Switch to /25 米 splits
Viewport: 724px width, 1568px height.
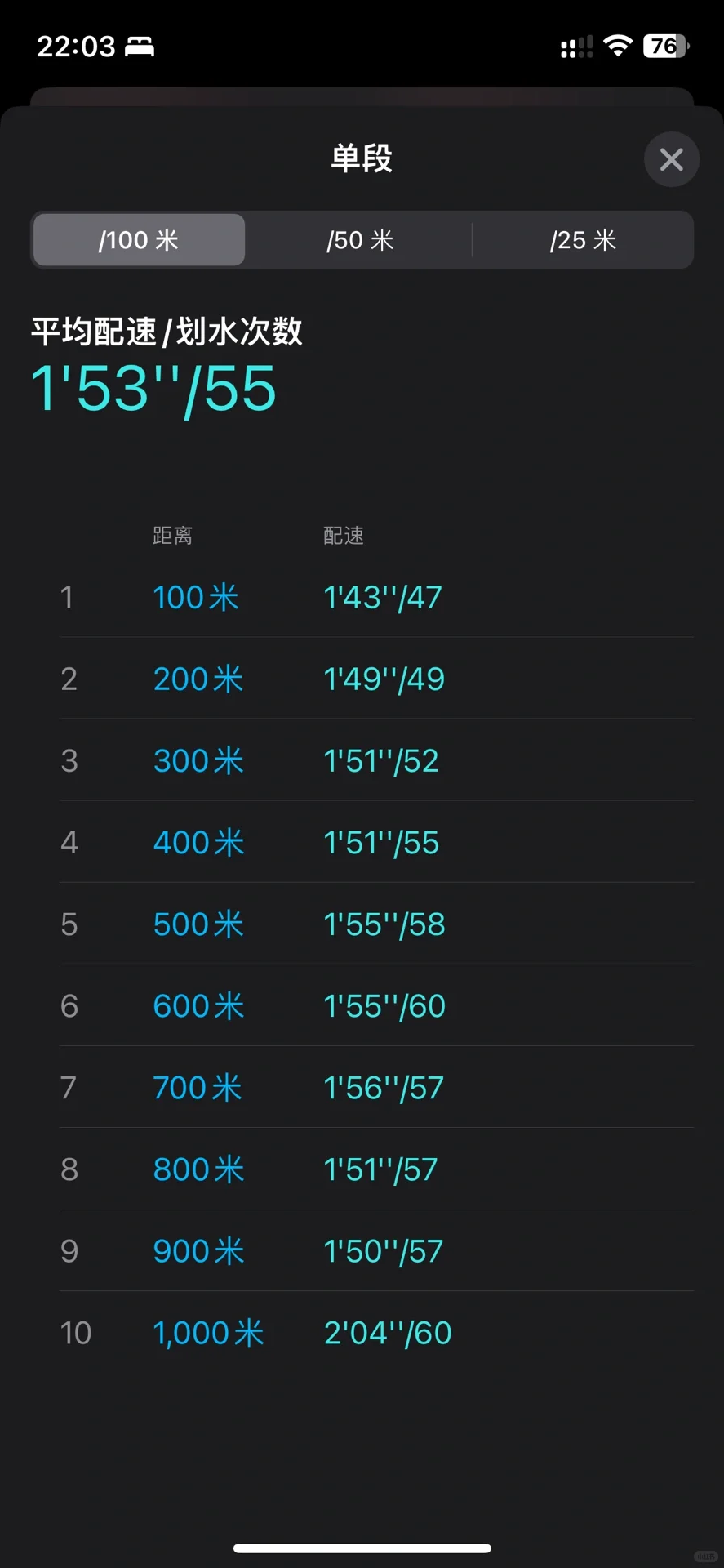point(583,240)
